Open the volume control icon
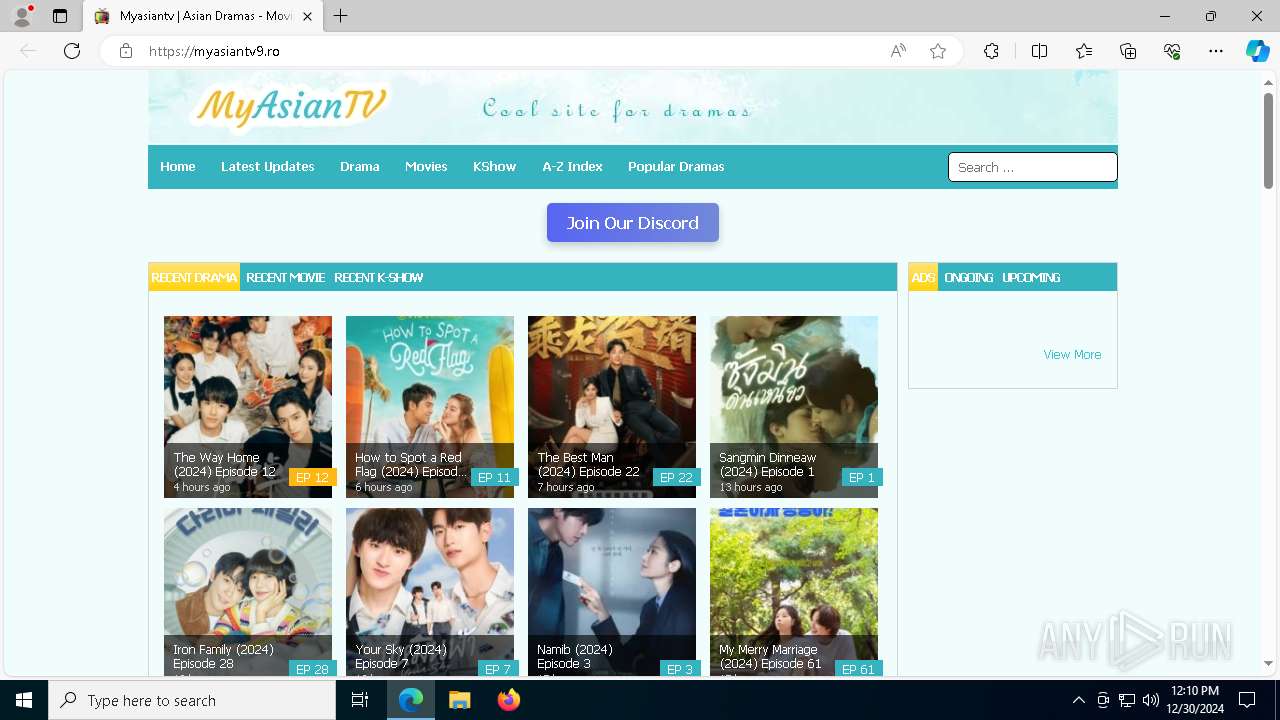Image resolution: width=1280 pixels, height=720 pixels. [1151, 700]
